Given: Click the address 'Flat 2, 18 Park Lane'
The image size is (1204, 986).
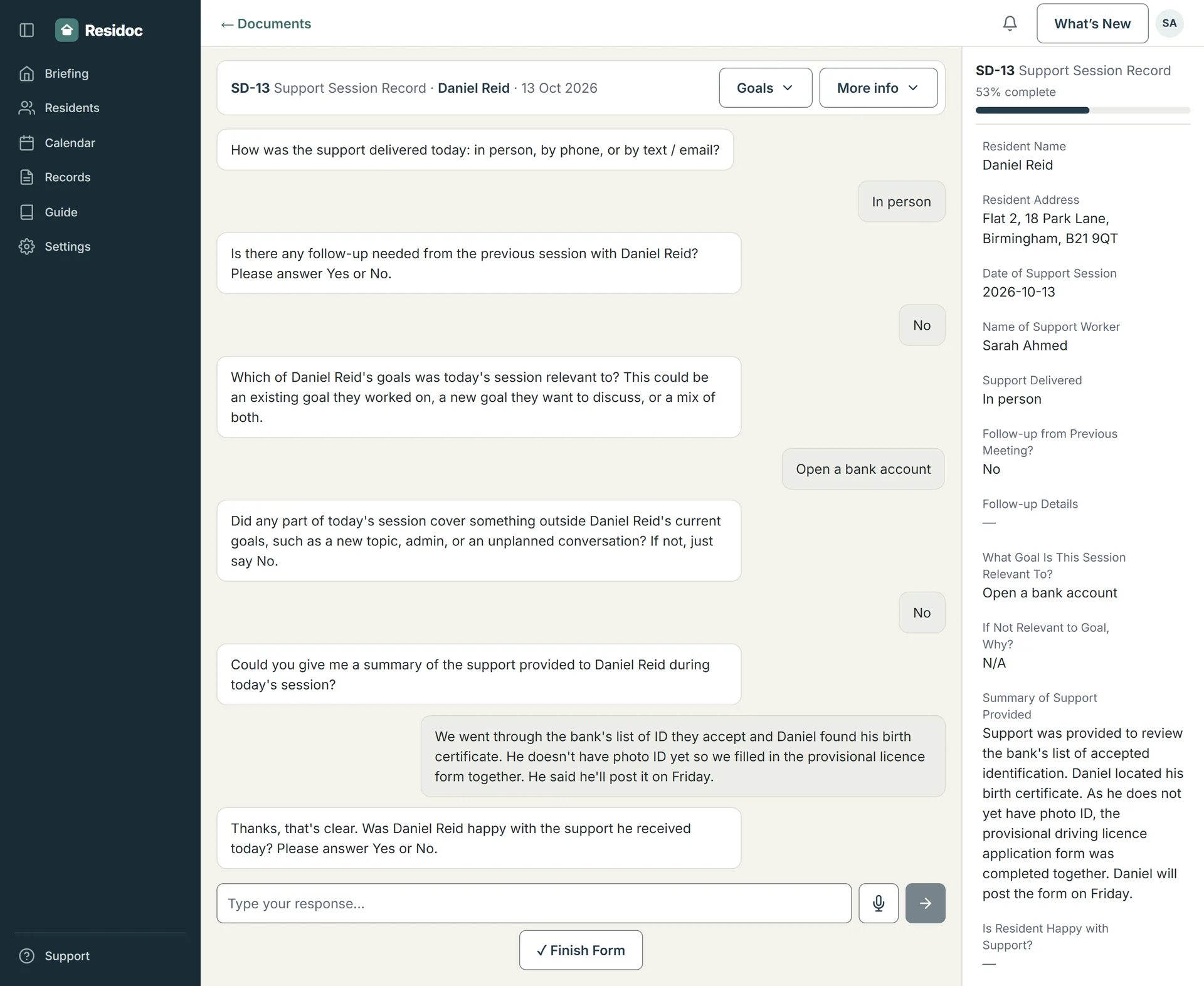Looking at the screenshot, I should tap(1046, 218).
